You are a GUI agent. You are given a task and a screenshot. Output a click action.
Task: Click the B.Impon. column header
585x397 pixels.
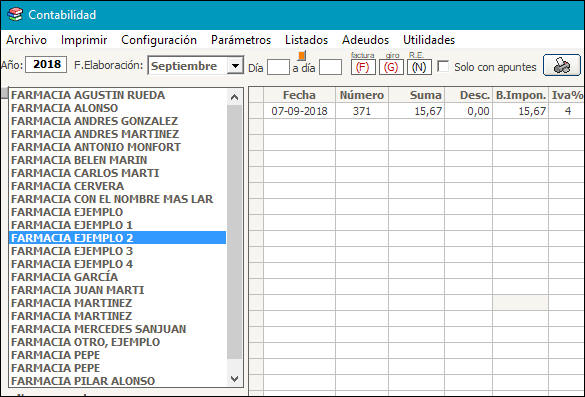(x=520, y=95)
